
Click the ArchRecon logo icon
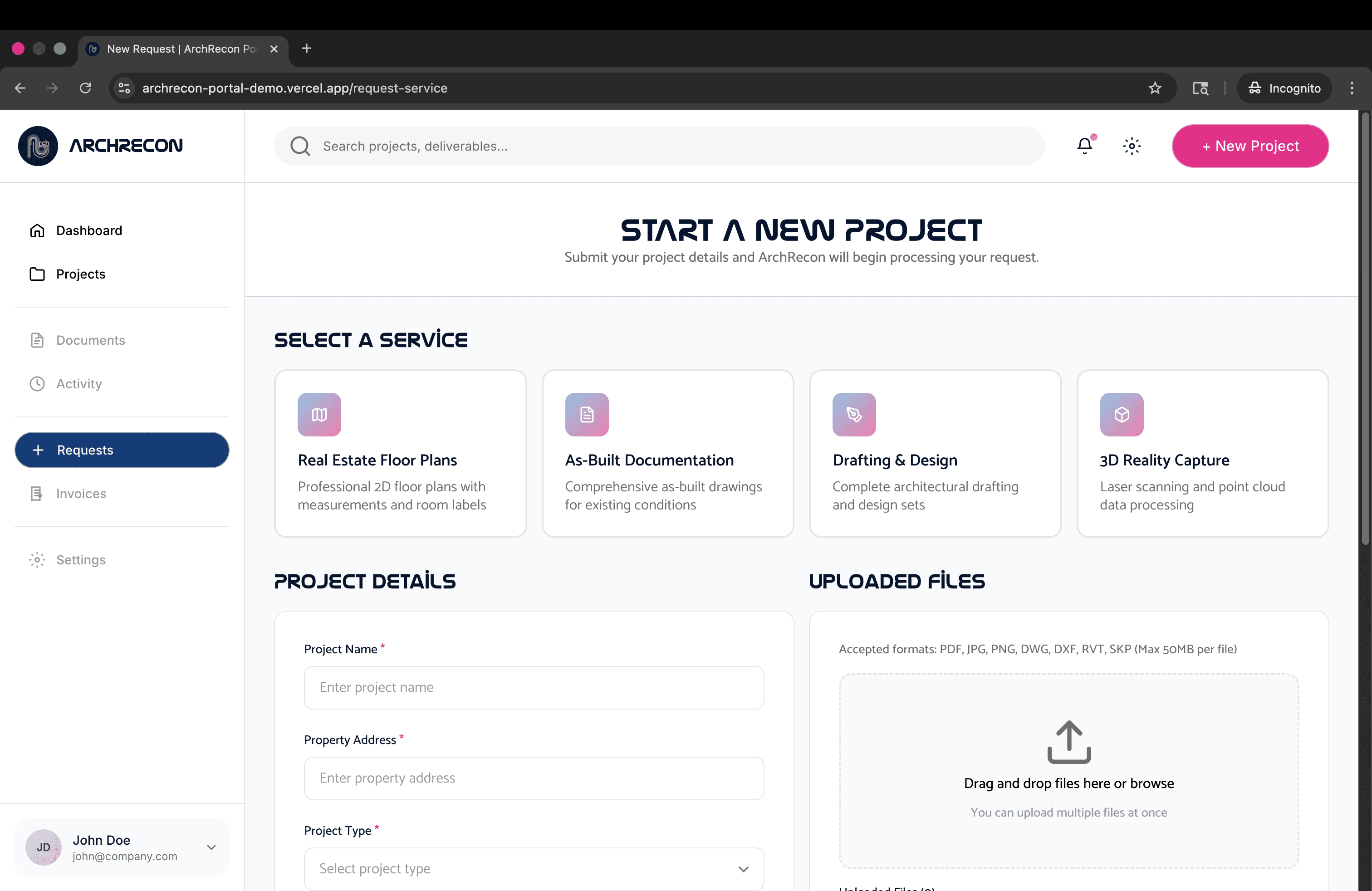pos(38,146)
